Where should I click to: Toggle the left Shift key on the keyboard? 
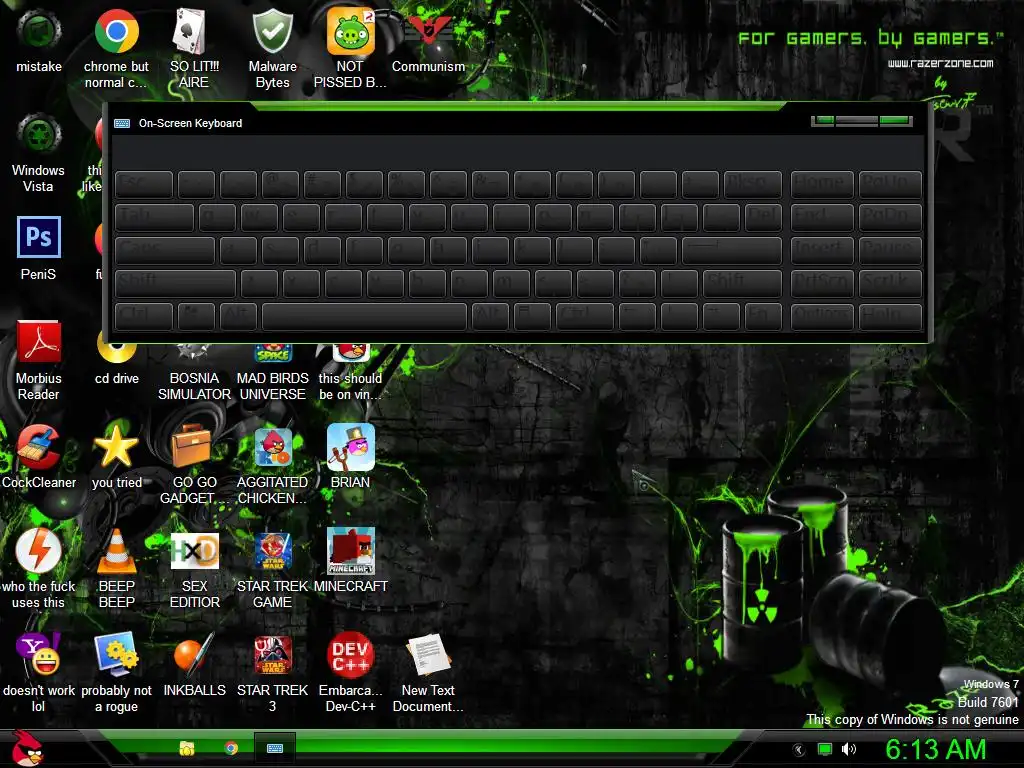(175, 284)
